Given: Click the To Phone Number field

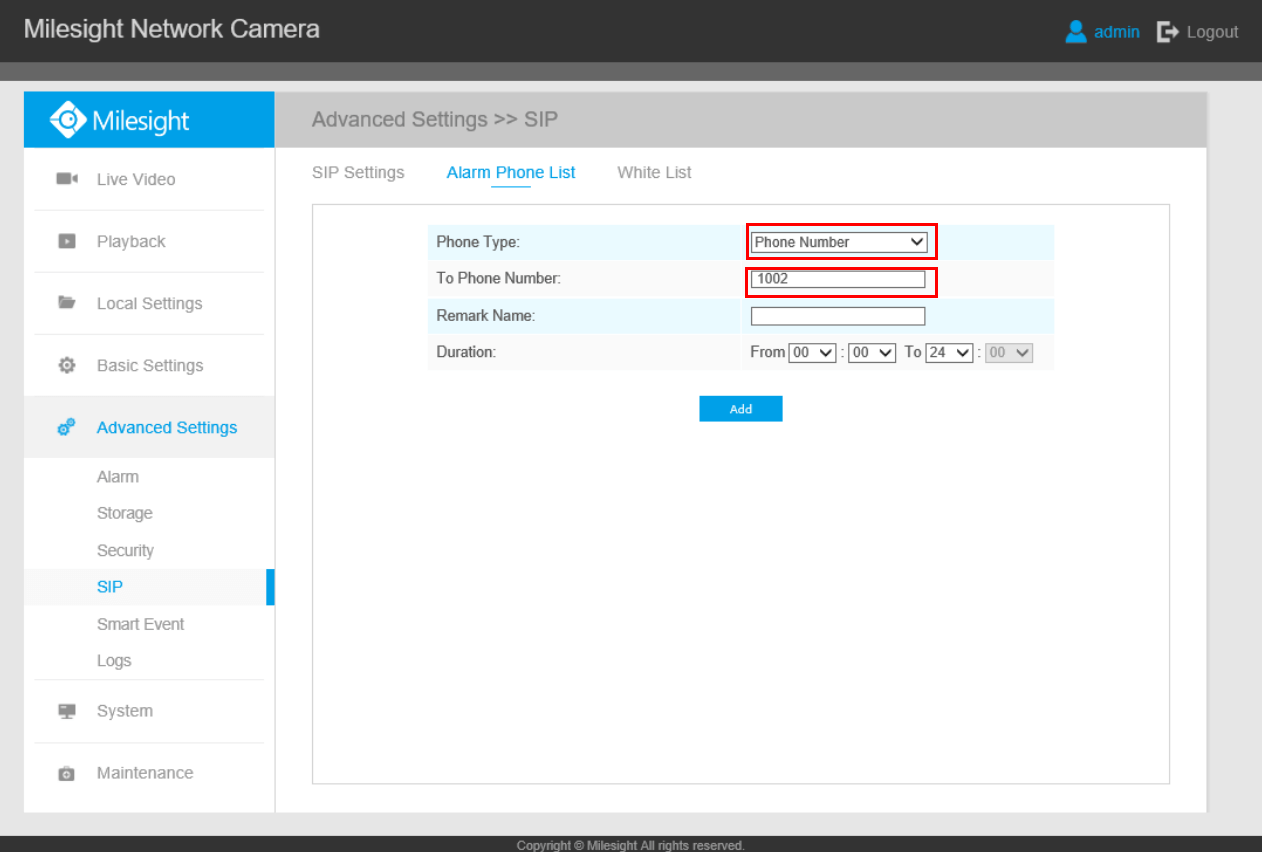Looking at the screenshot, I should pos(838,279).
